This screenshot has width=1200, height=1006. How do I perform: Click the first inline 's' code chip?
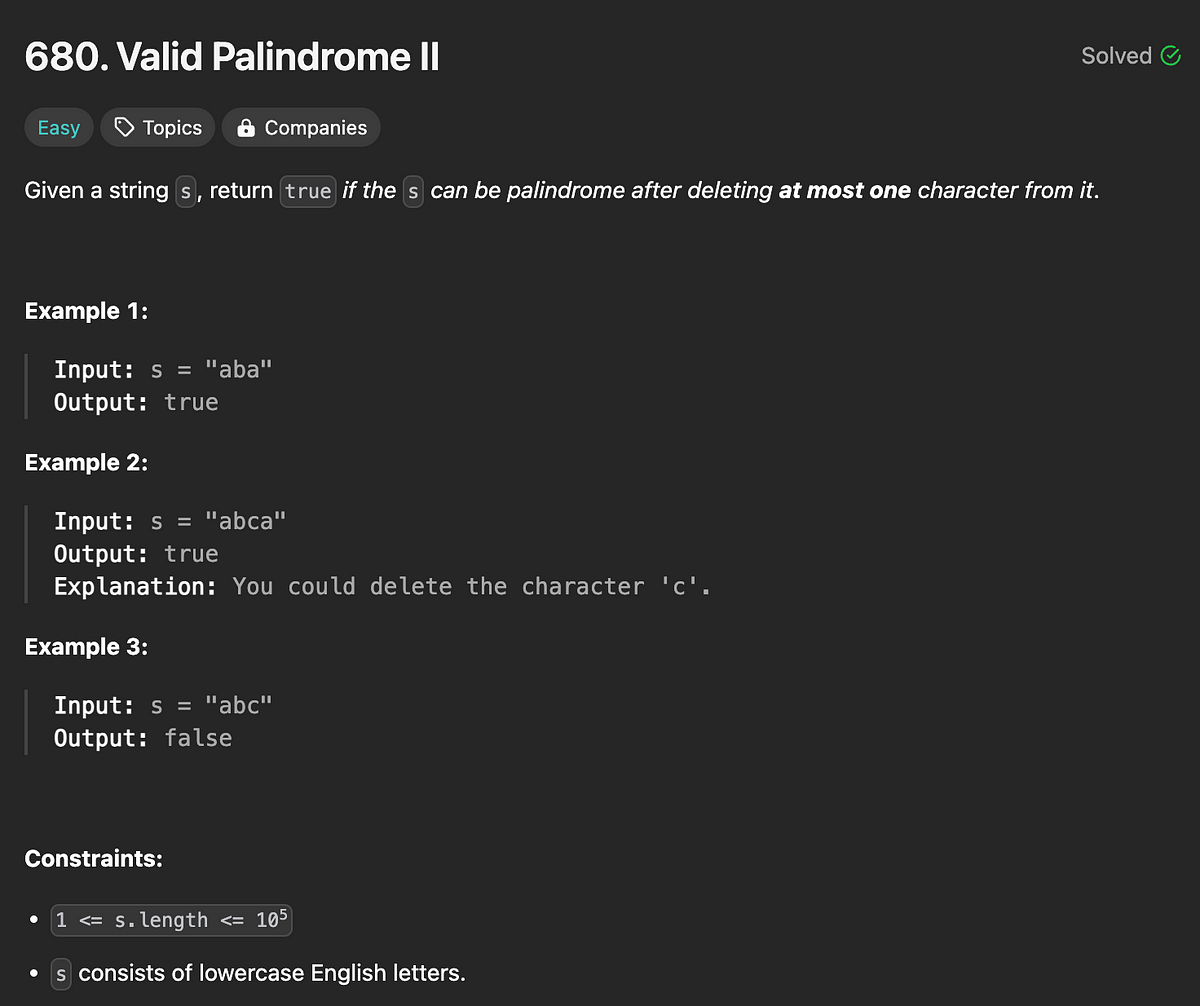click(185, 190)
